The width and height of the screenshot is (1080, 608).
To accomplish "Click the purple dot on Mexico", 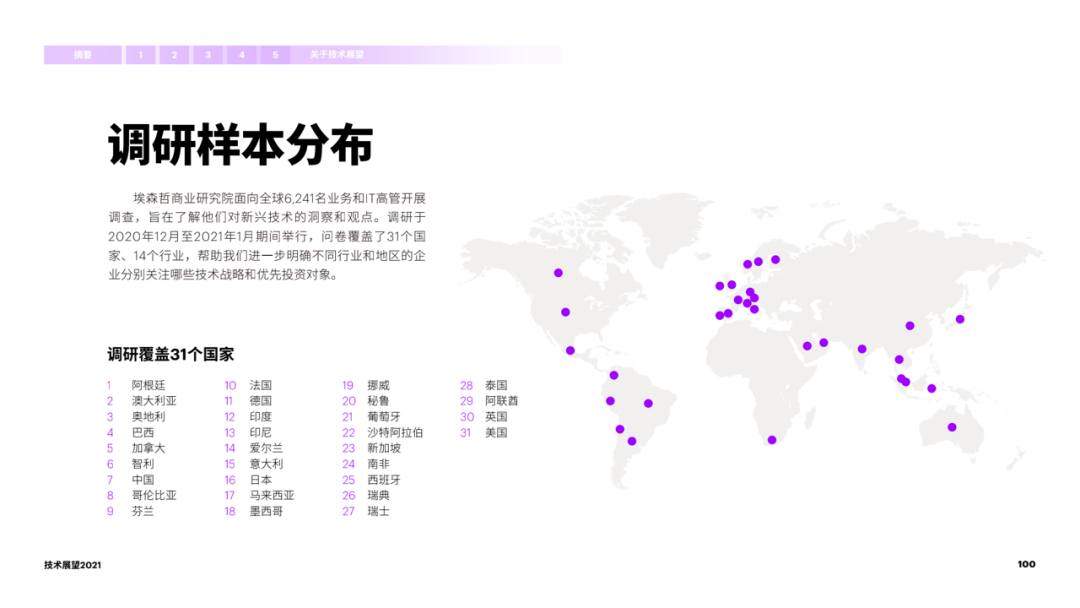I will click(570, 351).
